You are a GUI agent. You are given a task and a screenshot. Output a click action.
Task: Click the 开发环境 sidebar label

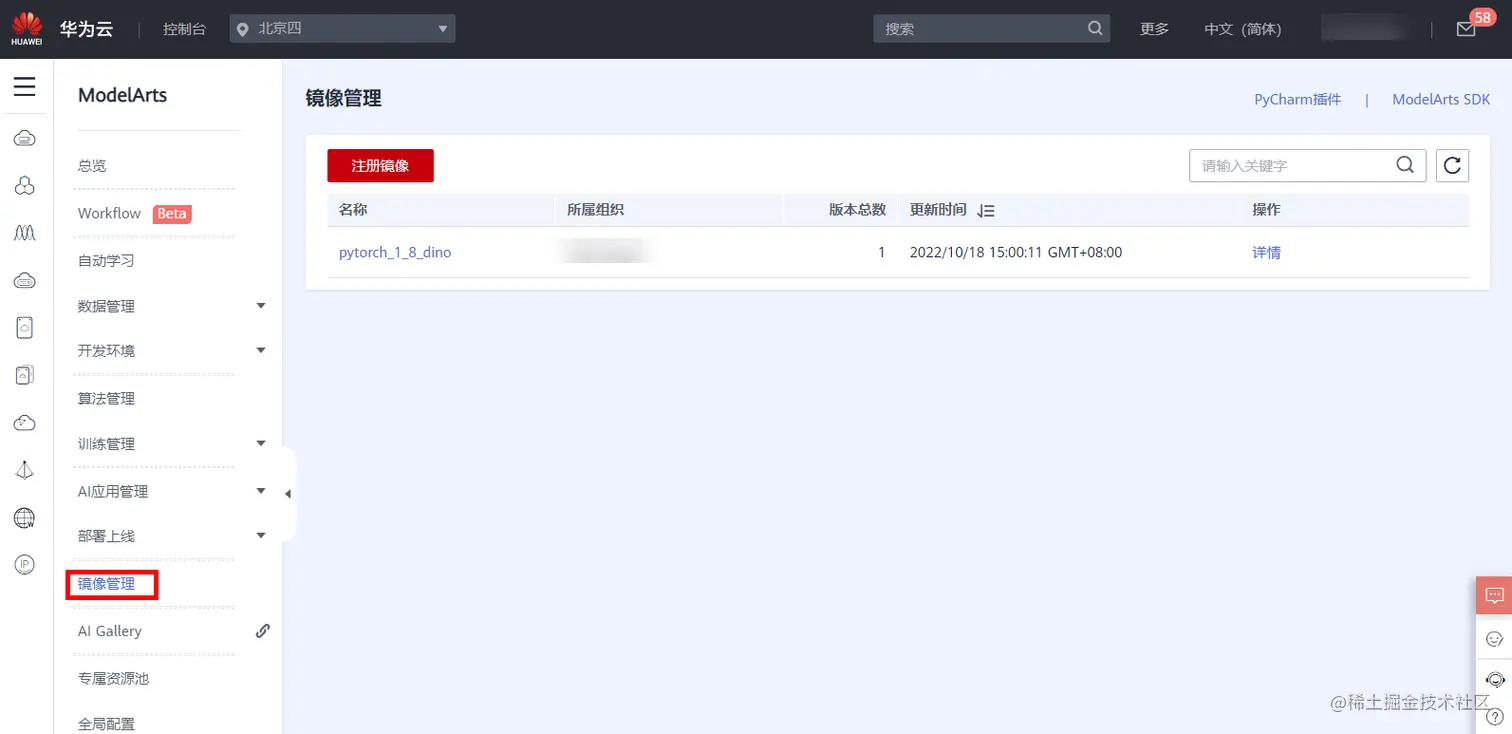coord(106,351)
